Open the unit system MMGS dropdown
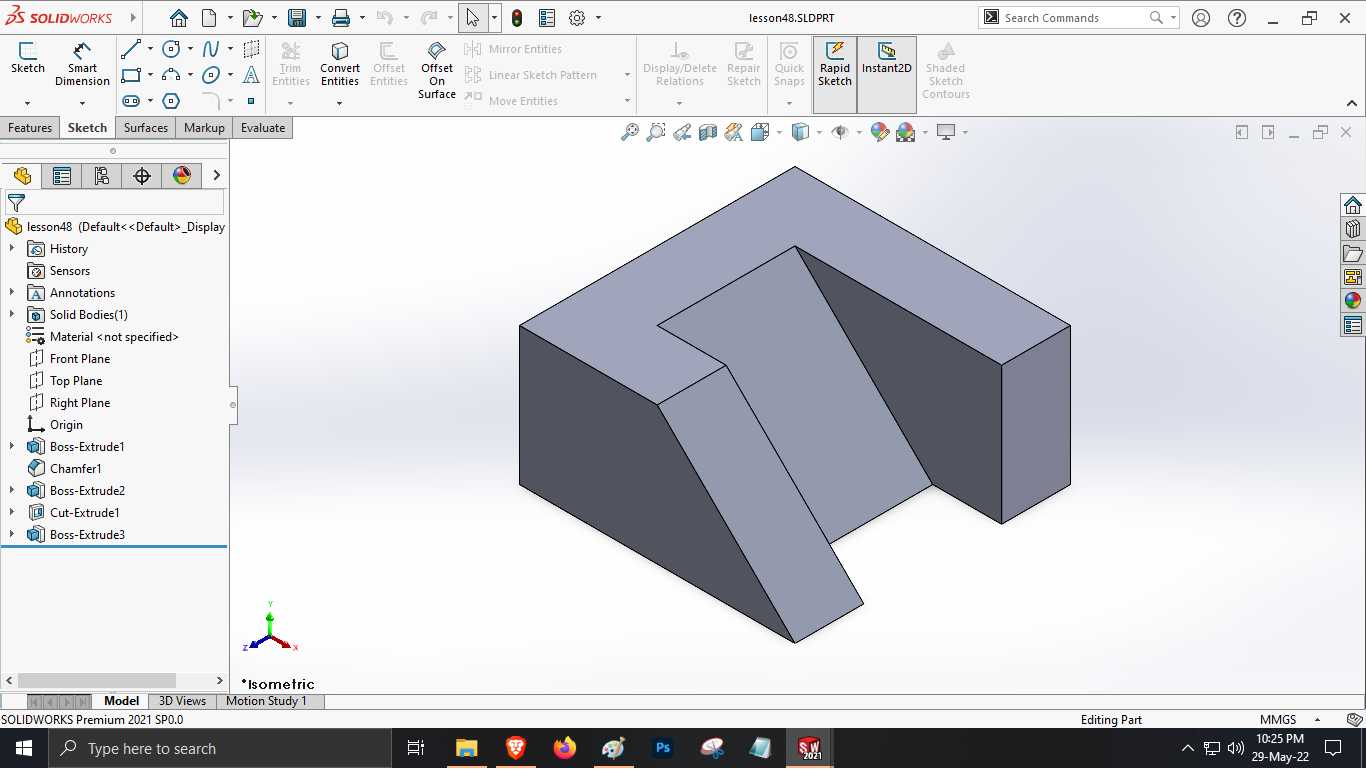Image resolution: width=1366 pixels, height=780 pixels. point(1317,719)
